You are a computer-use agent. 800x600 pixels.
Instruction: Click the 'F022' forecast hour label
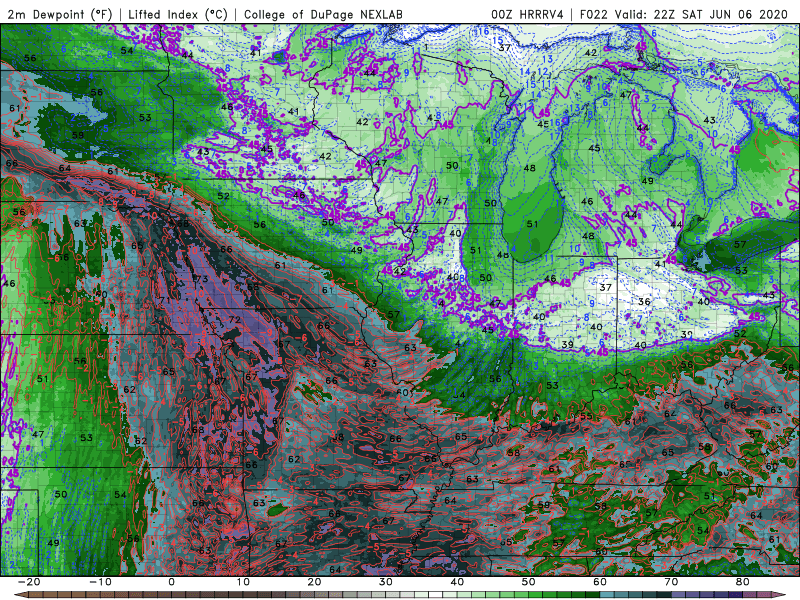[x=594, y=14]
